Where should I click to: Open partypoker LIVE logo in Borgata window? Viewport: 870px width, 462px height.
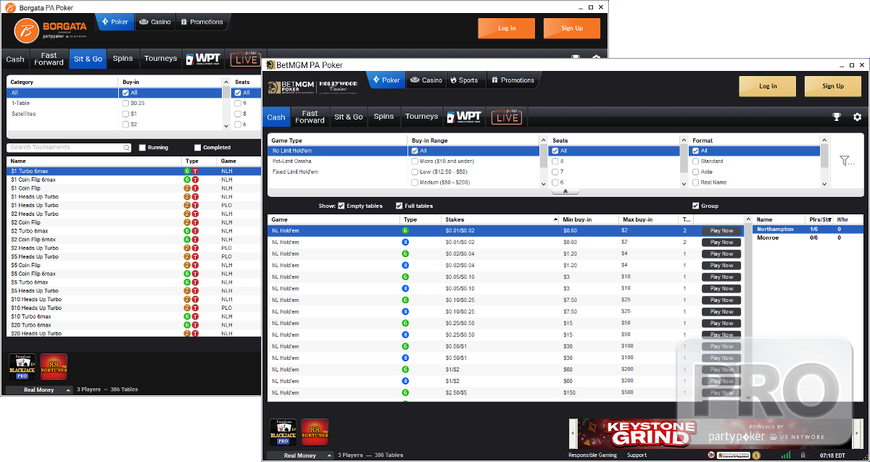(x=245, y=58)
